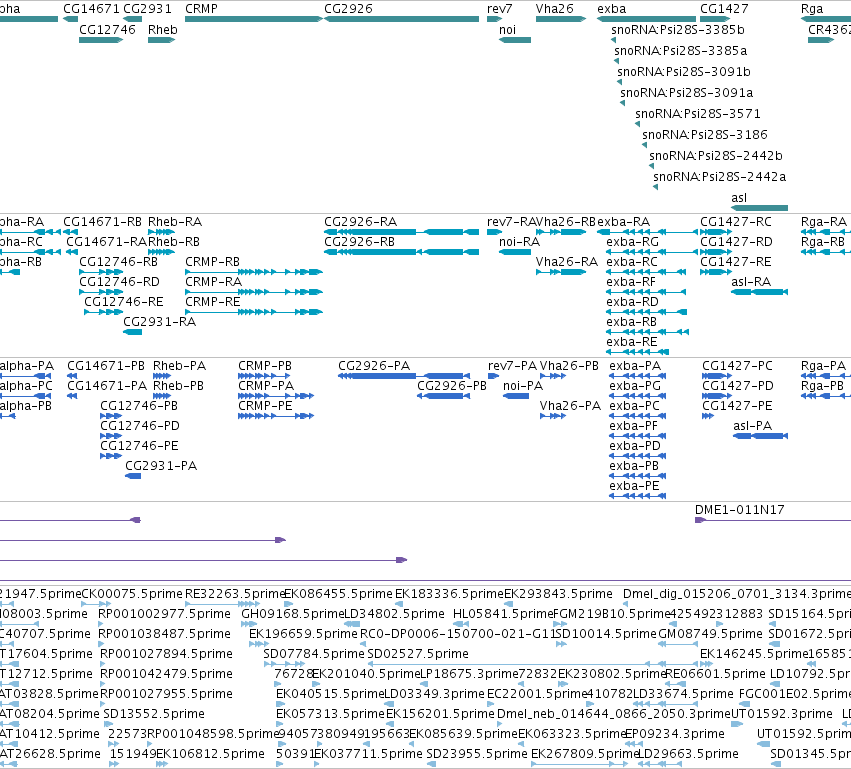The height and width of the screenshot is (769, 851).
Task: Select the CRMP-PB protein label
Action: coord(265,366)
